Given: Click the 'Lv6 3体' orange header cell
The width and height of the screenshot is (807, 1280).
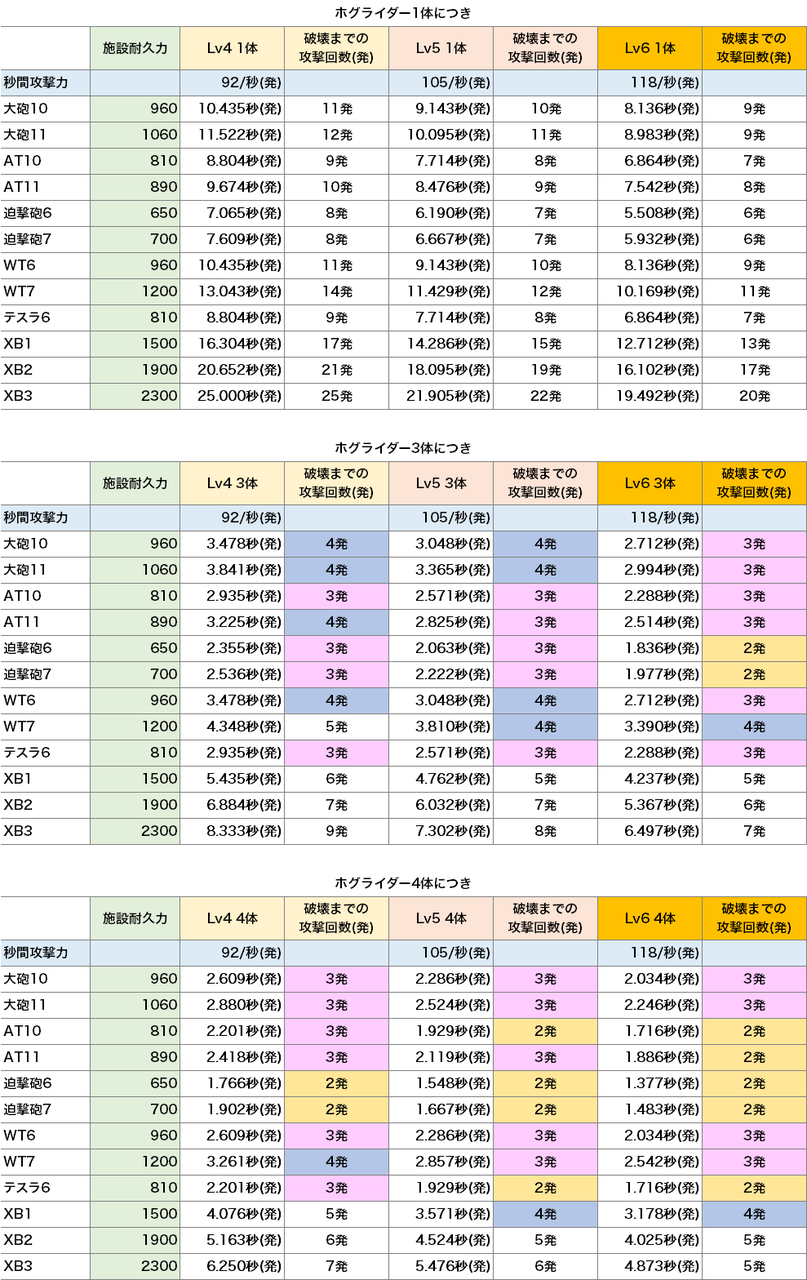Looking at the screenshot, I should tap(650, 483).
